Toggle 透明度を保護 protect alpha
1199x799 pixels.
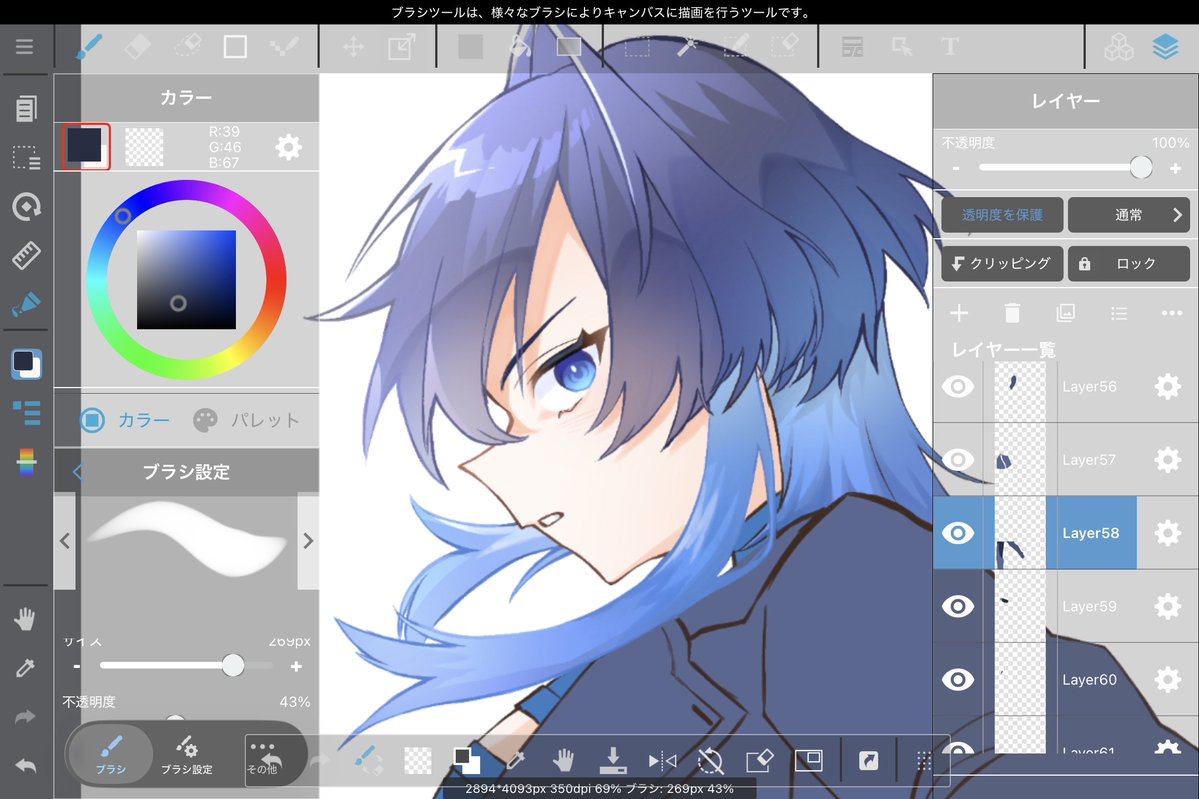pyautogui.click(x=1002, y=215)
